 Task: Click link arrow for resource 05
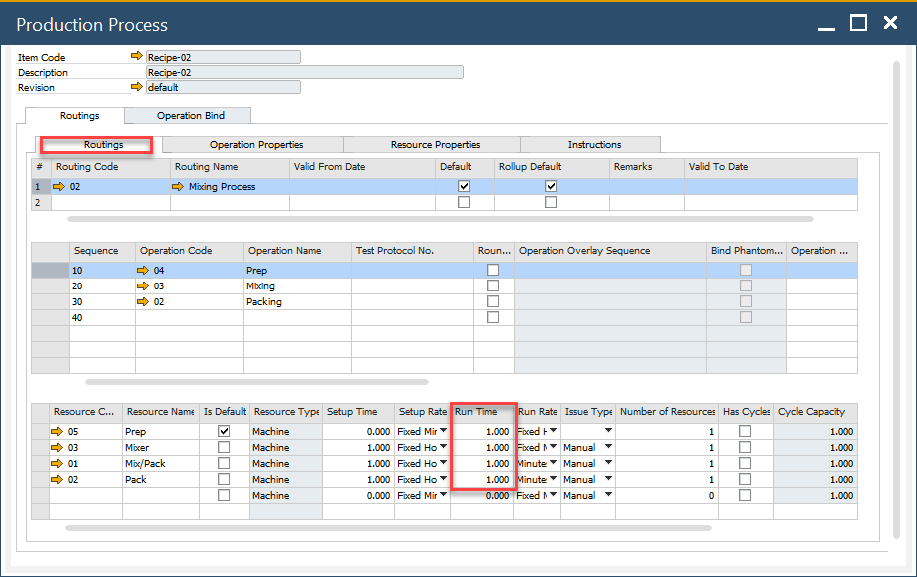[x=57, y=432]
